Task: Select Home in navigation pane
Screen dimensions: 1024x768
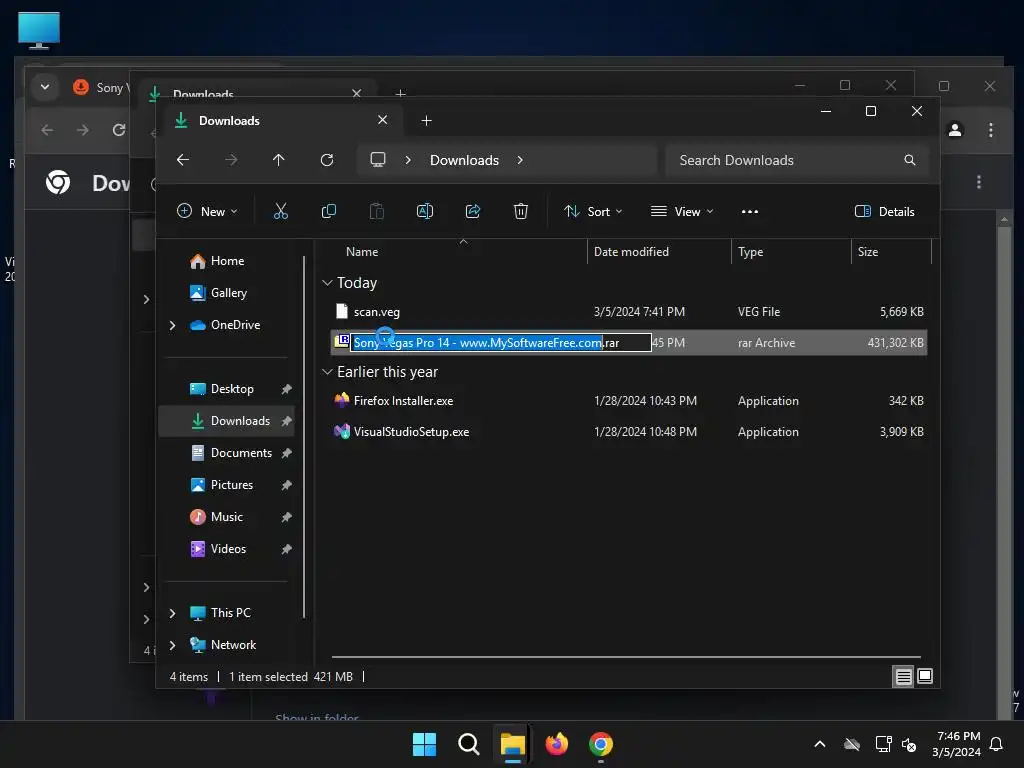Action: tap(226, 261)
